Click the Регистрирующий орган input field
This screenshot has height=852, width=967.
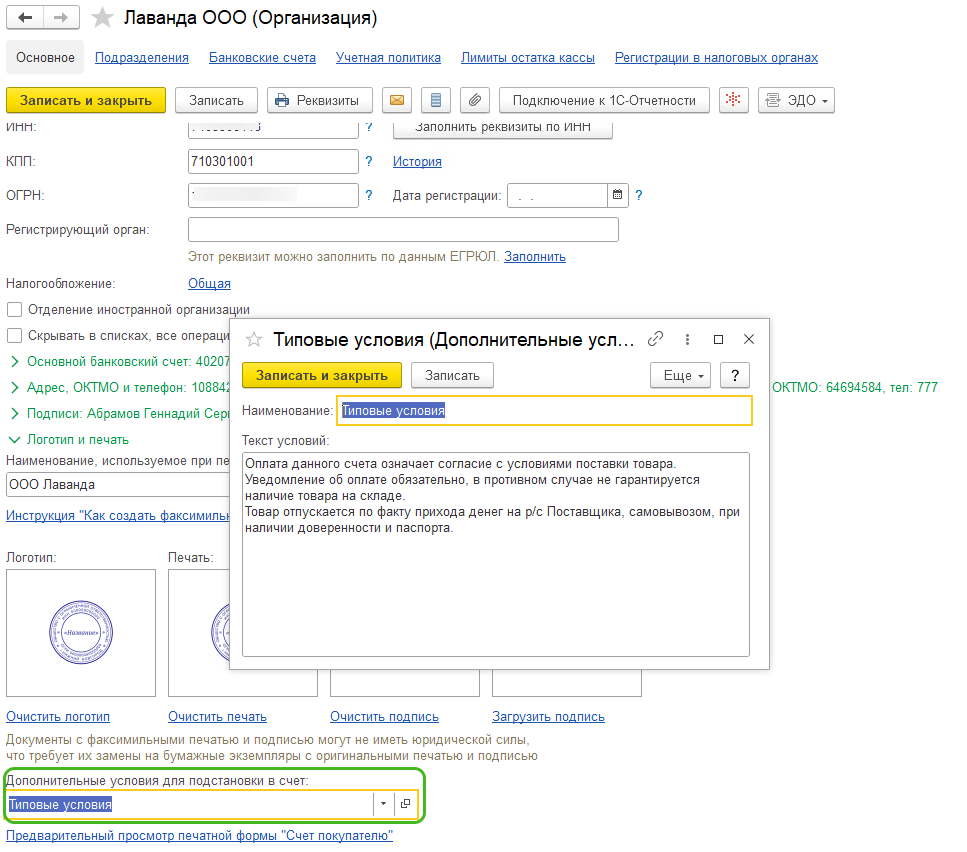point(403,229)
